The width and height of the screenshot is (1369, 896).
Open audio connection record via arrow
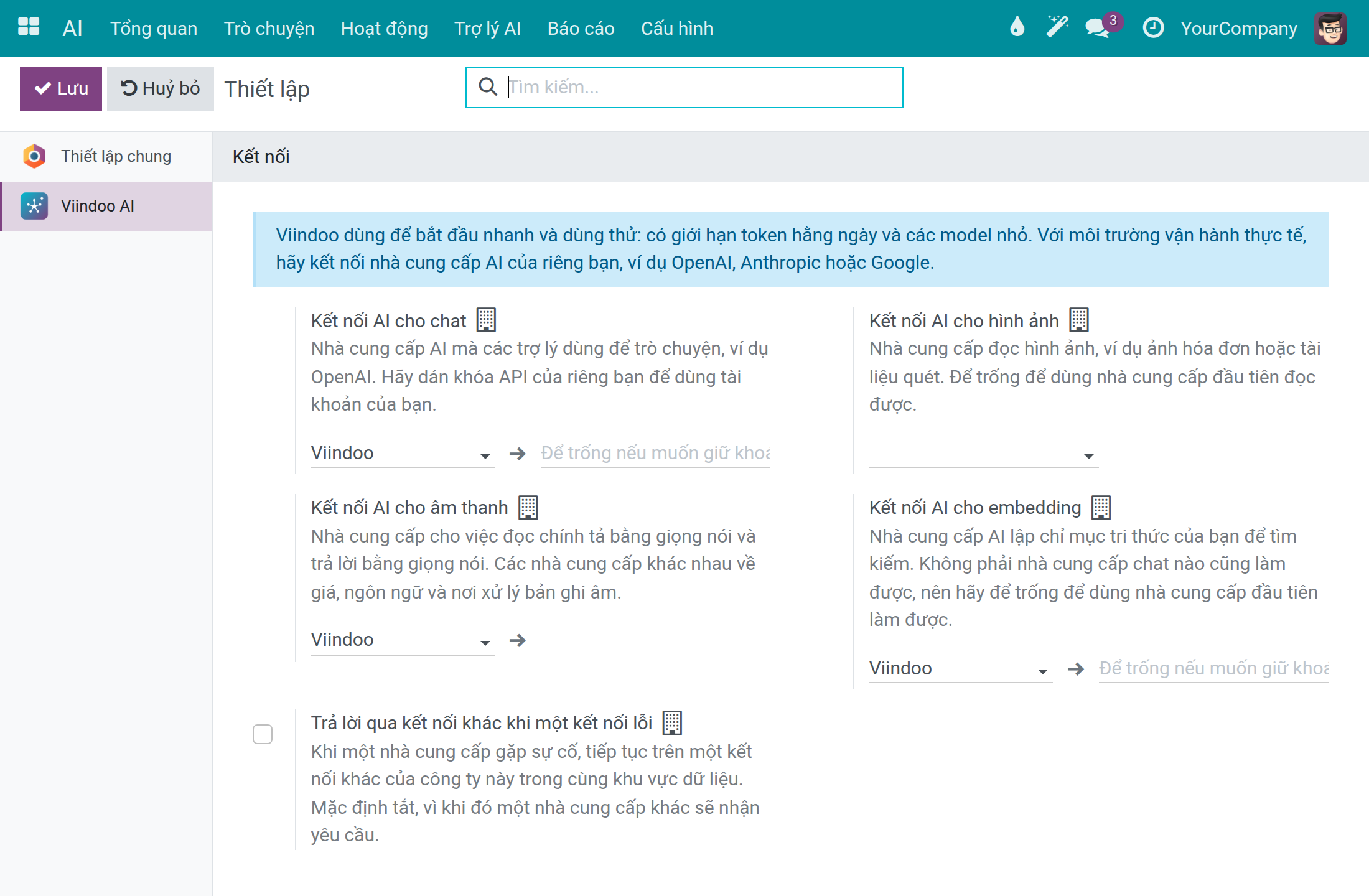click(x=518, y=640)
